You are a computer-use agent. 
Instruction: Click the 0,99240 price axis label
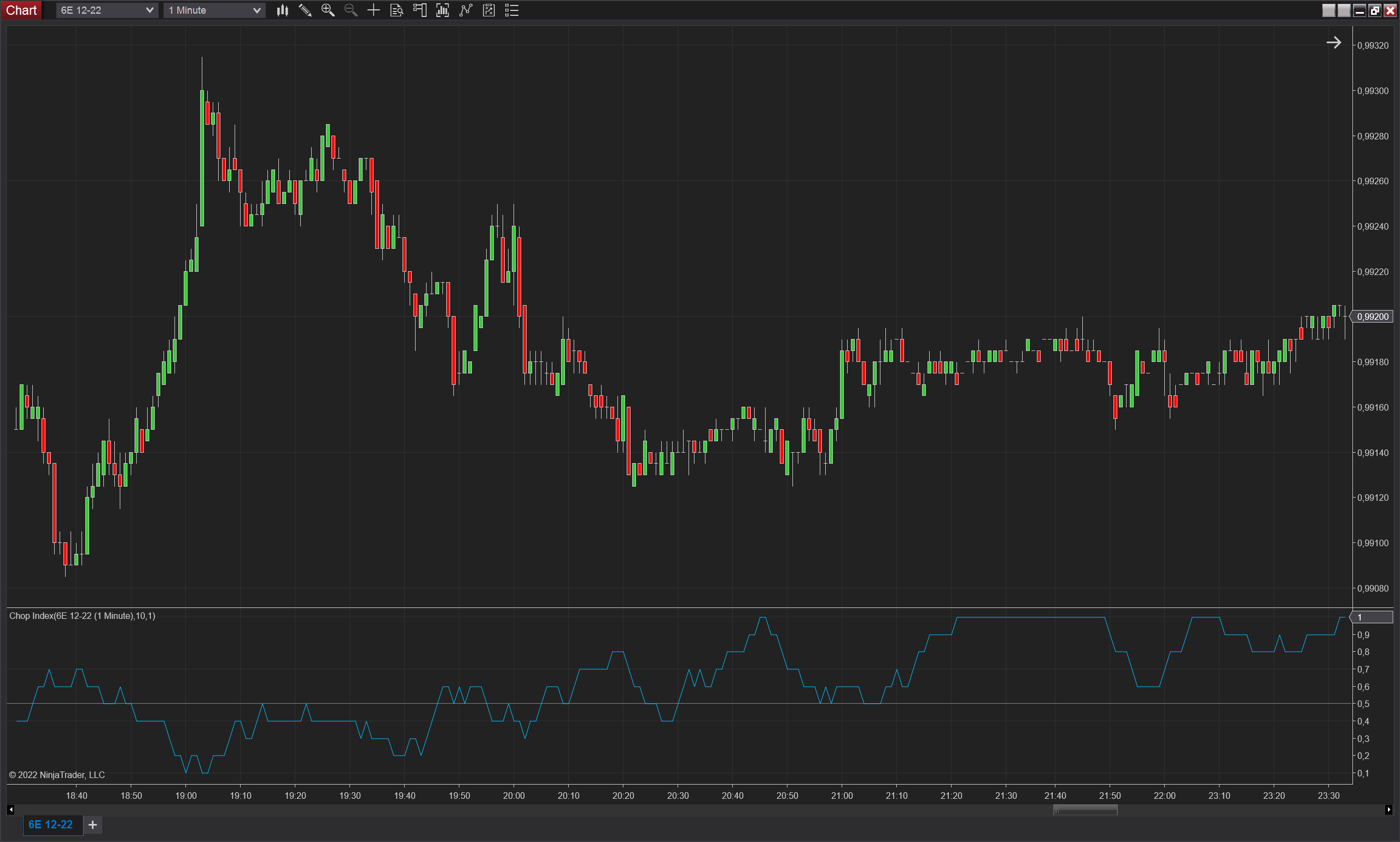point(1373,226)
